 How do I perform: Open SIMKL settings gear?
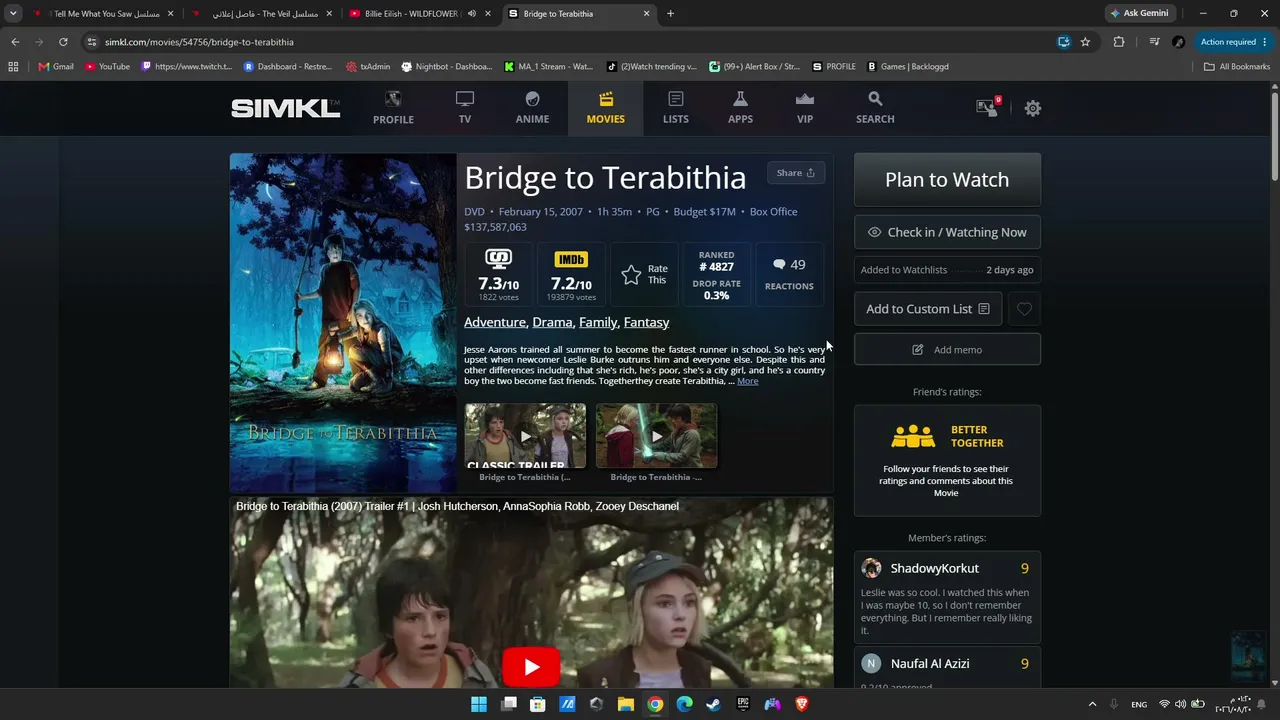pos(1033,108)
